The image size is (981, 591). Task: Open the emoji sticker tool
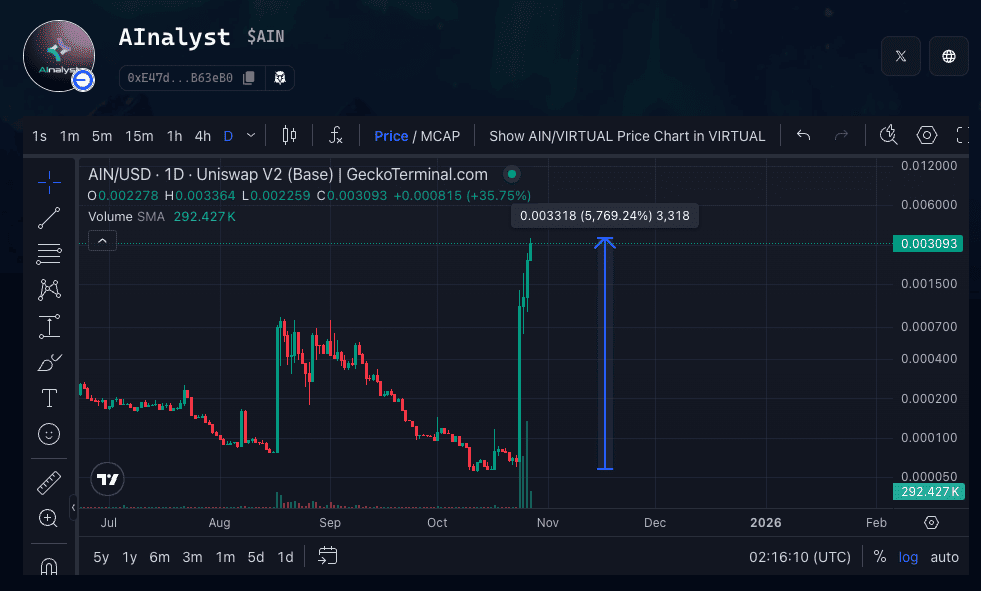tap(49, 434)
